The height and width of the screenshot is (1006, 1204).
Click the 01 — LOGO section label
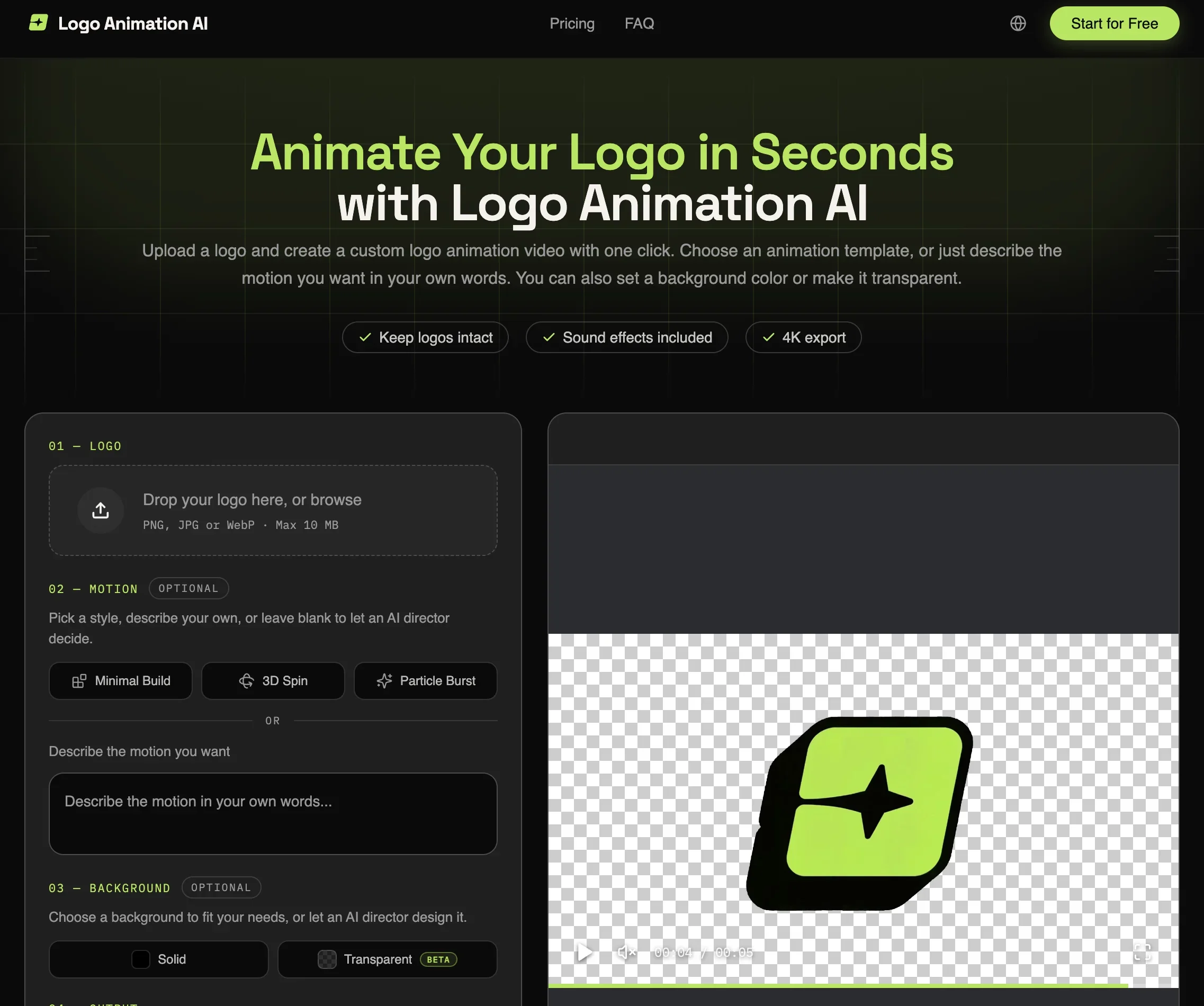tap(85, 446)
